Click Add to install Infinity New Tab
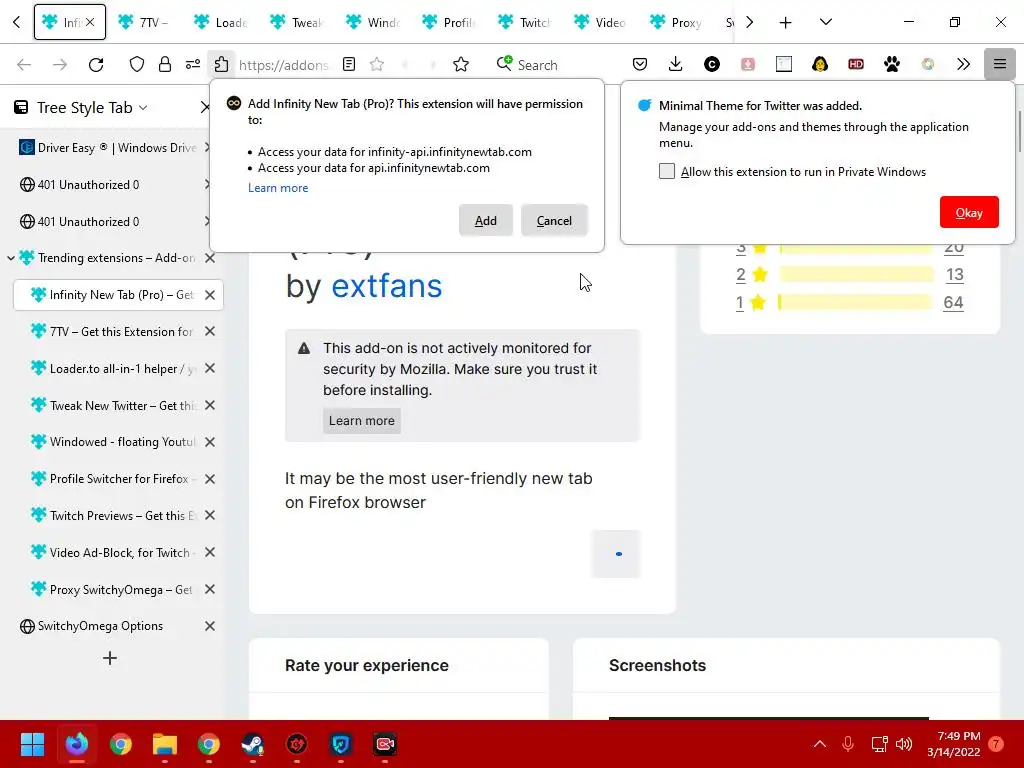Screen dimensions: 1024x768 [x=485, y=221]
